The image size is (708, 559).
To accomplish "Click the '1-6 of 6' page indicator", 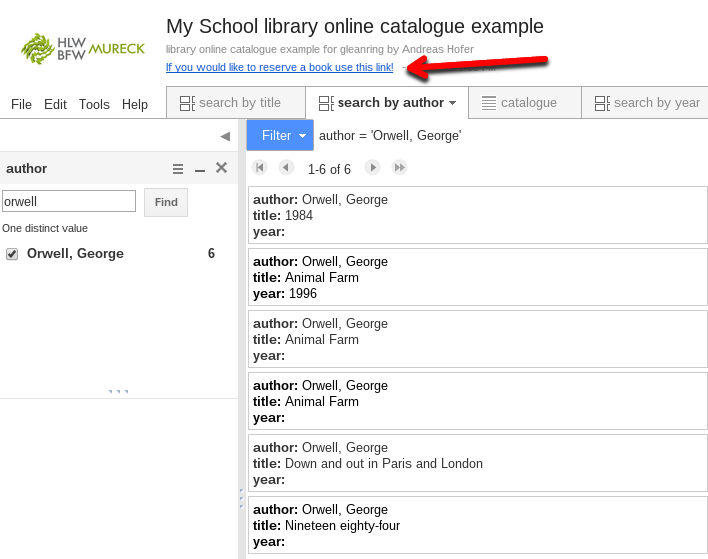I will point(329,169).
